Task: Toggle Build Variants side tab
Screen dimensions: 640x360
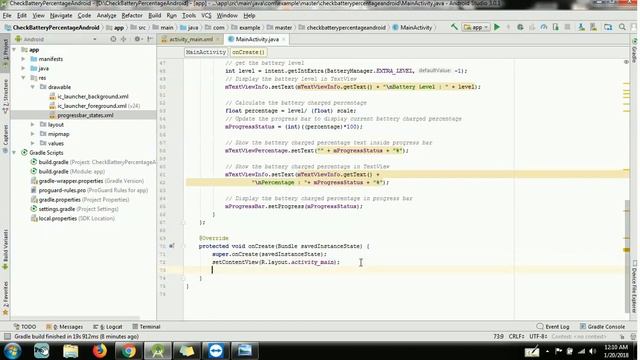Action: click(x=5, y=249)
